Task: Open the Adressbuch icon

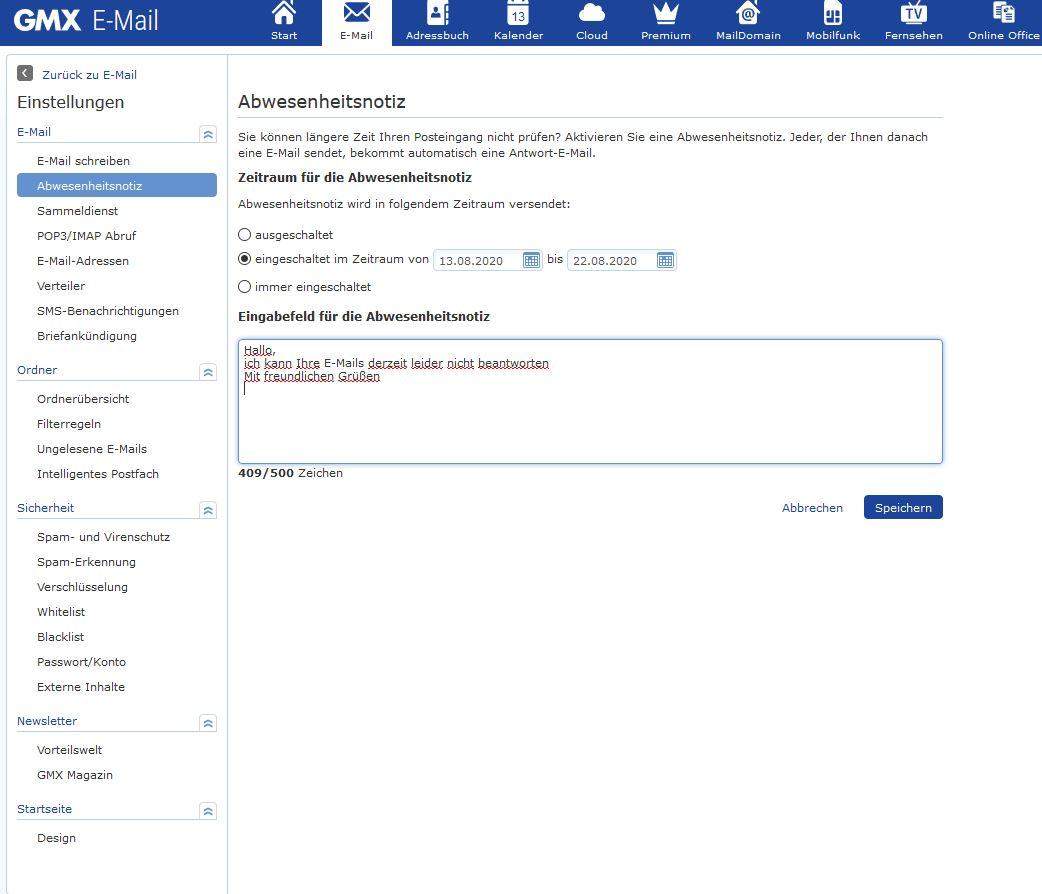Action: point(436,18)
